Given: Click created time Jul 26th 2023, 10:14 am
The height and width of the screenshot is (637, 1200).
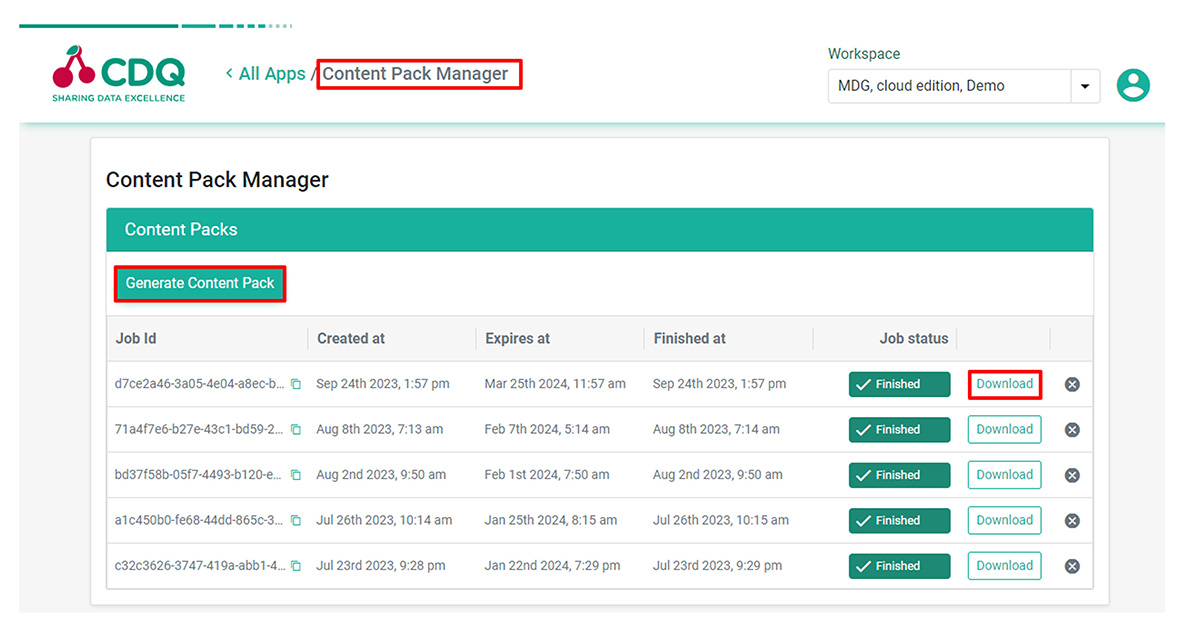Looking at the screenshot, I should (384, 521).
